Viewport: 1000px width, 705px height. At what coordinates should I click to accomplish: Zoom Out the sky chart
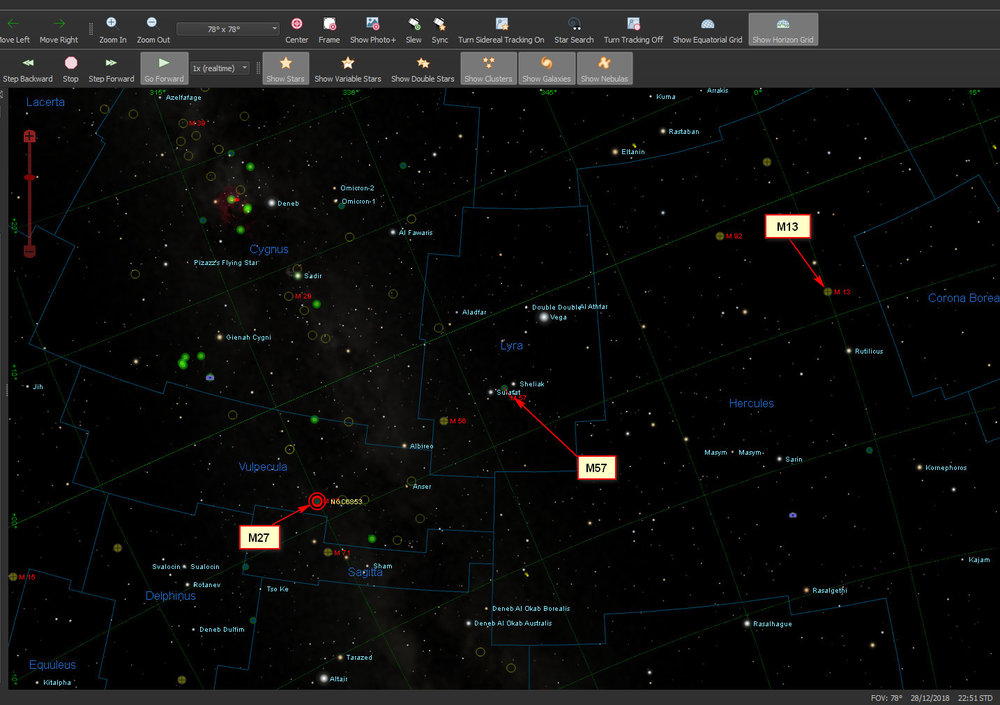click(x=153, y=30)
